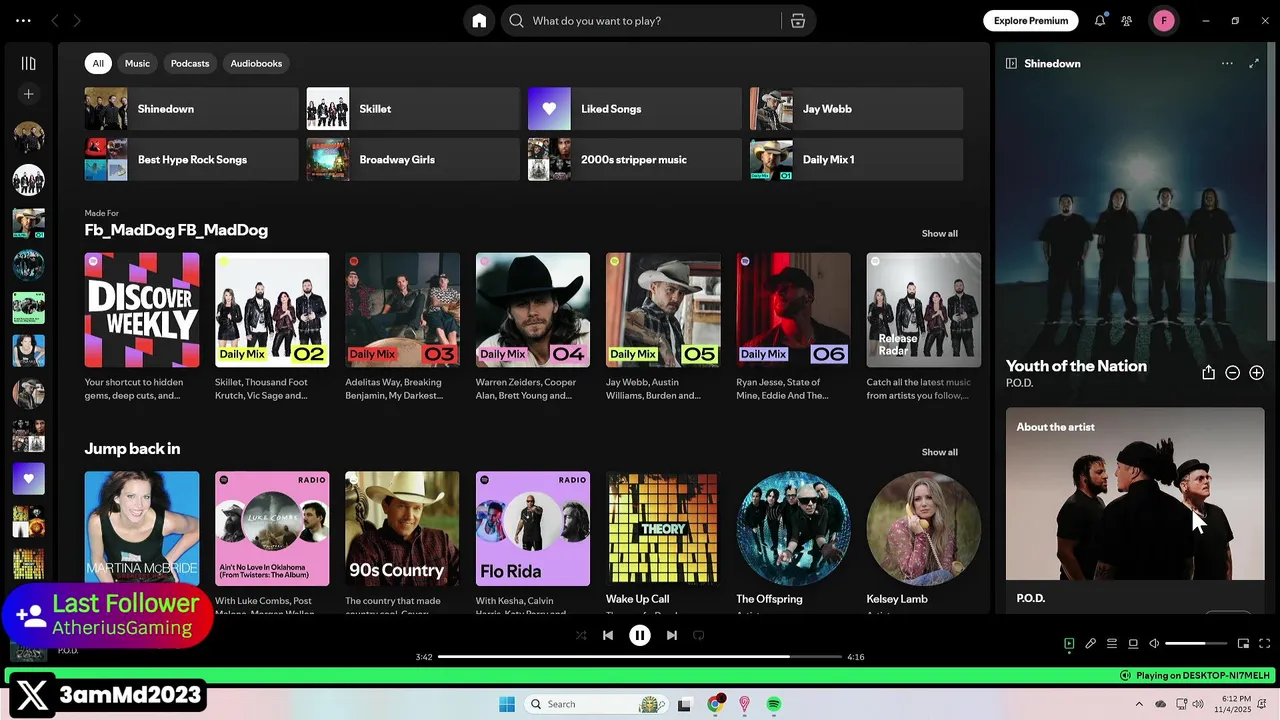Image resolution: width=1280 pixels, height=720 pixels.
Task: Click Explore Premium button
Action: click(1031, 20)
